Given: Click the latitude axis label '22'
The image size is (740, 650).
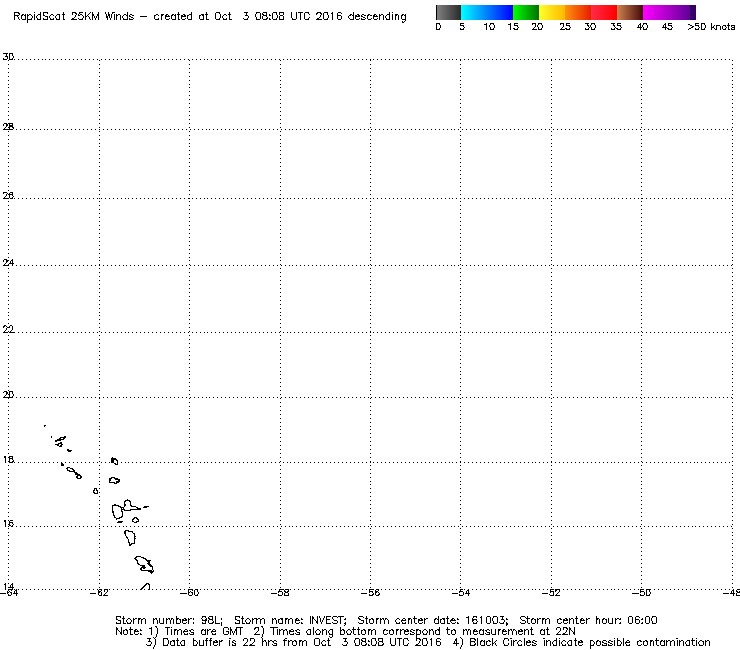Looking at the screenshot, I should (8, 329).
